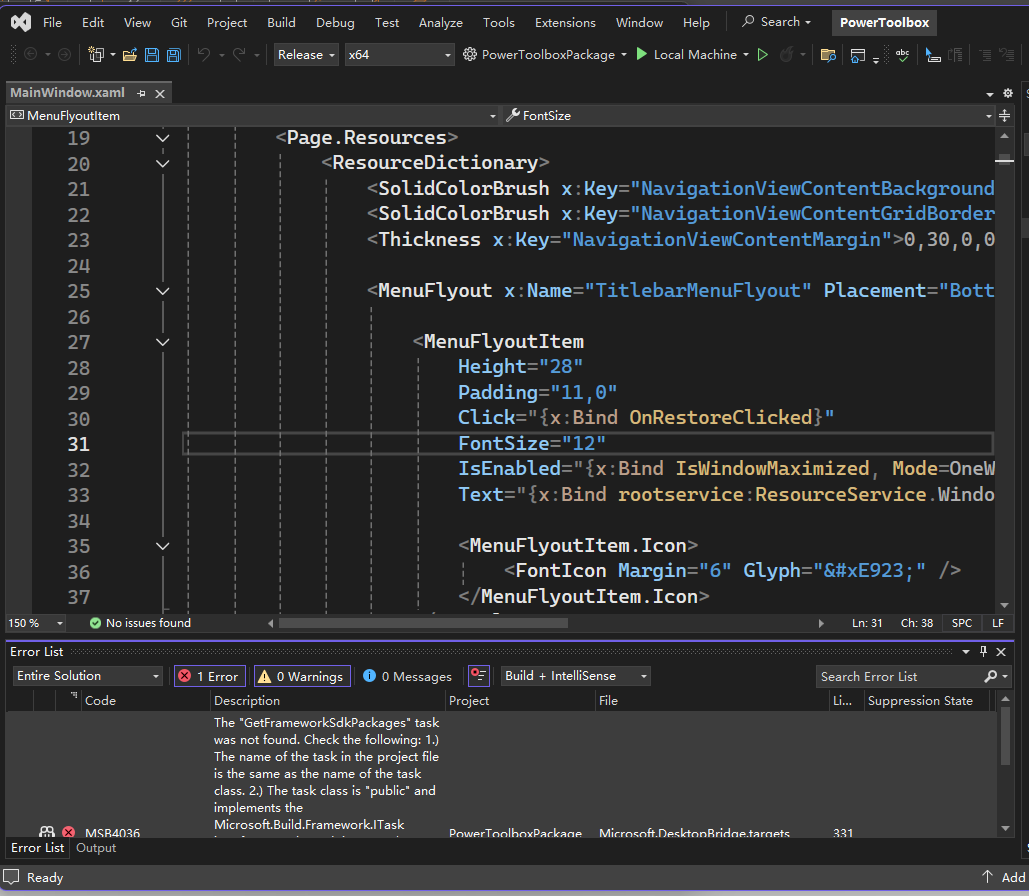Click the No issues found indicator
The height and width of the screenshot is (896, 1029).
pos(139,623)
